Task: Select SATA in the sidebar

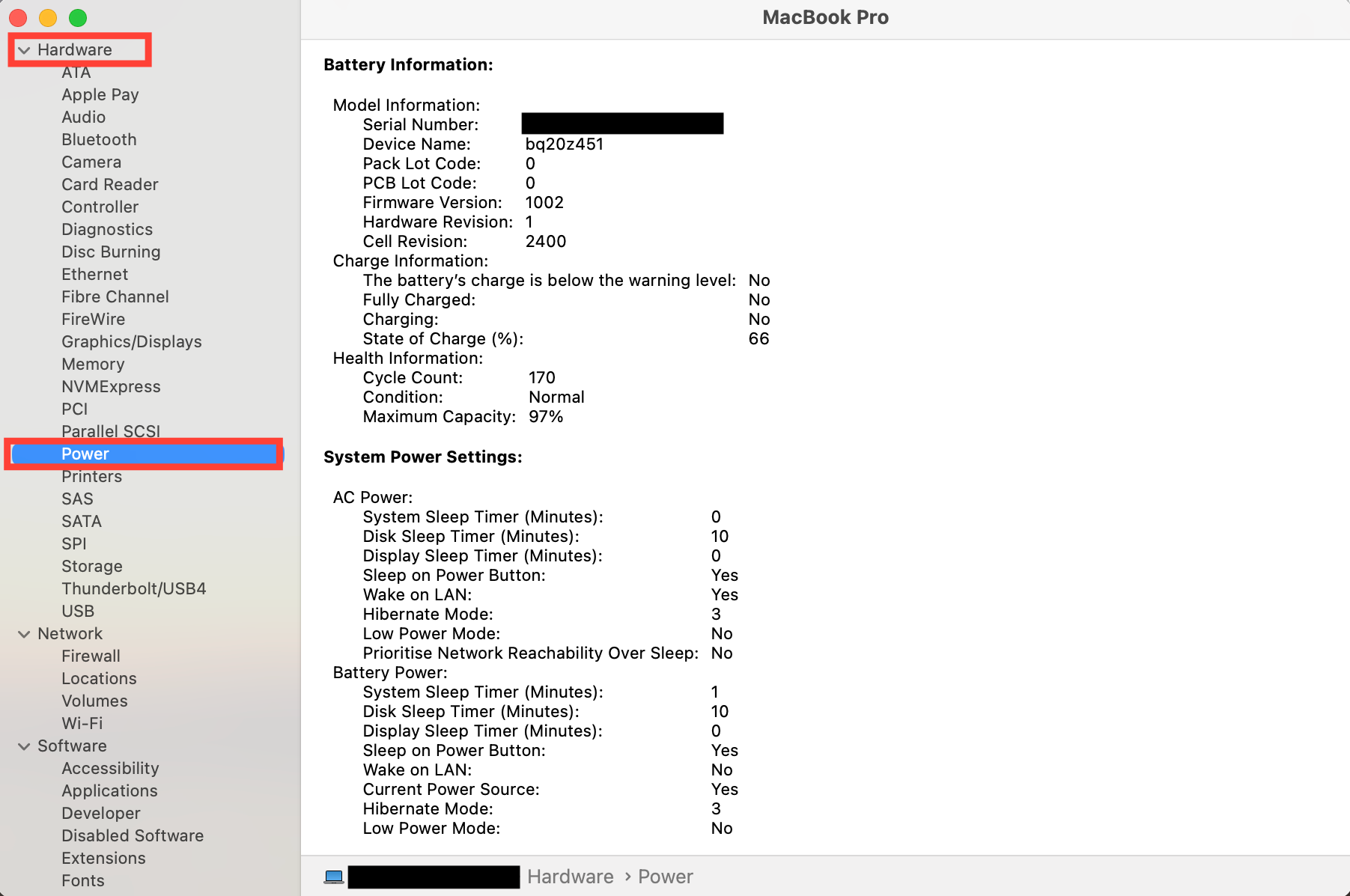Action: tap(82, 522)
